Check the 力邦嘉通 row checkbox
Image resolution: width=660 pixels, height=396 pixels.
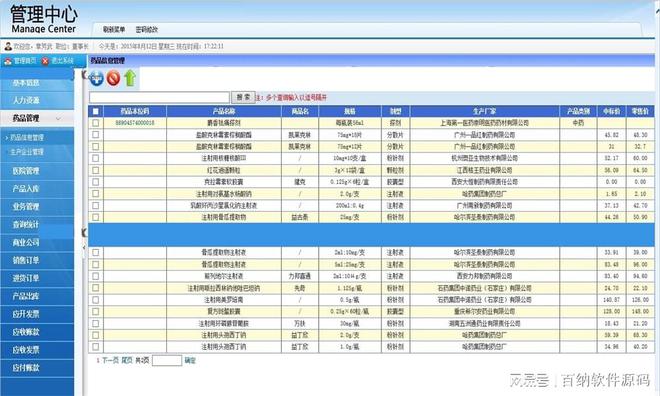point(96,276)
